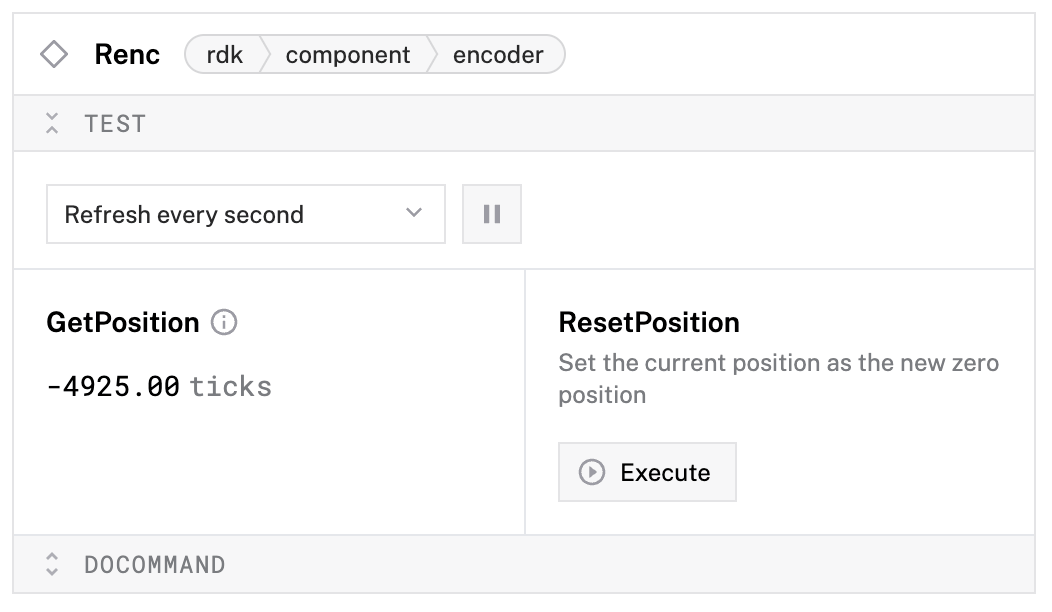
Task: Click the info icon next to GetPosition
Action: pyautogui.click(x=225, y=323)
